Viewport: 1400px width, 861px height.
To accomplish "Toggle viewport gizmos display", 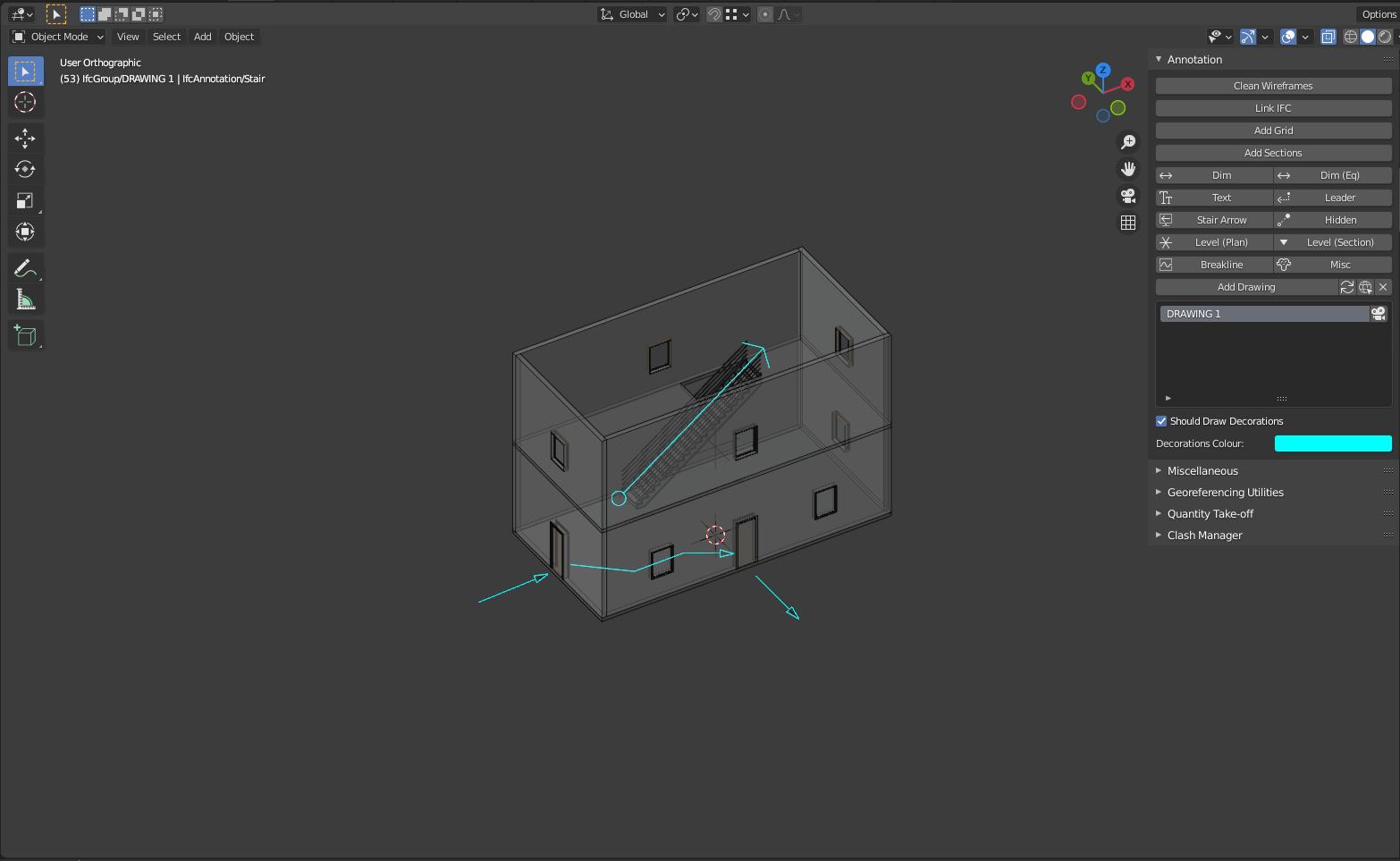I will click(1248, 37).
